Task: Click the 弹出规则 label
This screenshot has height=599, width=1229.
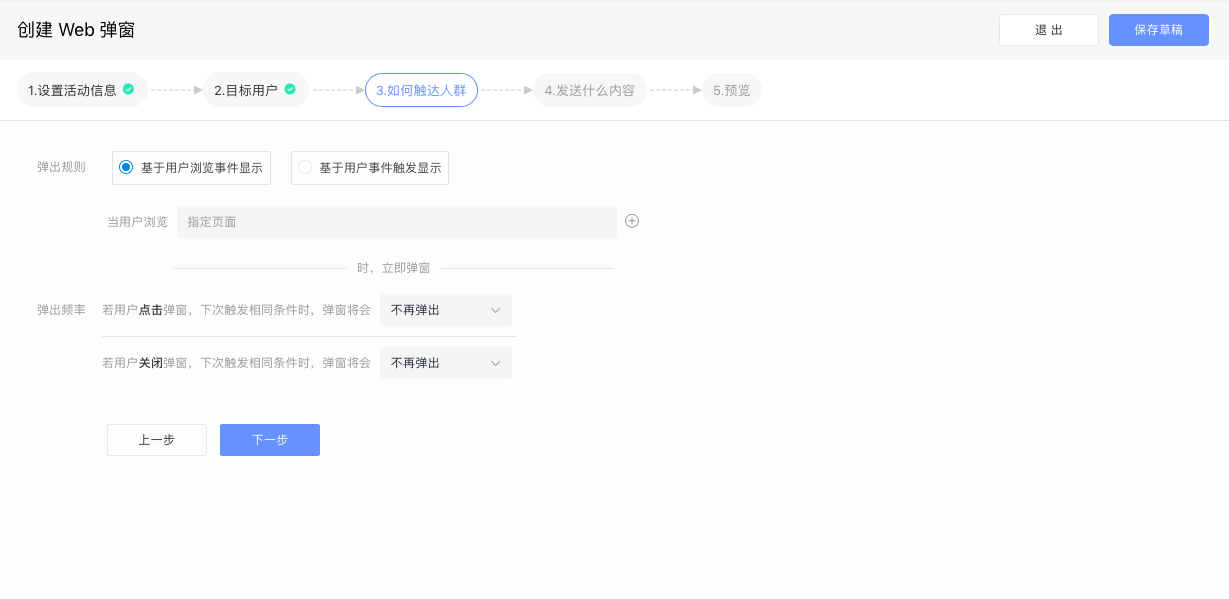Action: pyautogui.click(x=61, y=167)
